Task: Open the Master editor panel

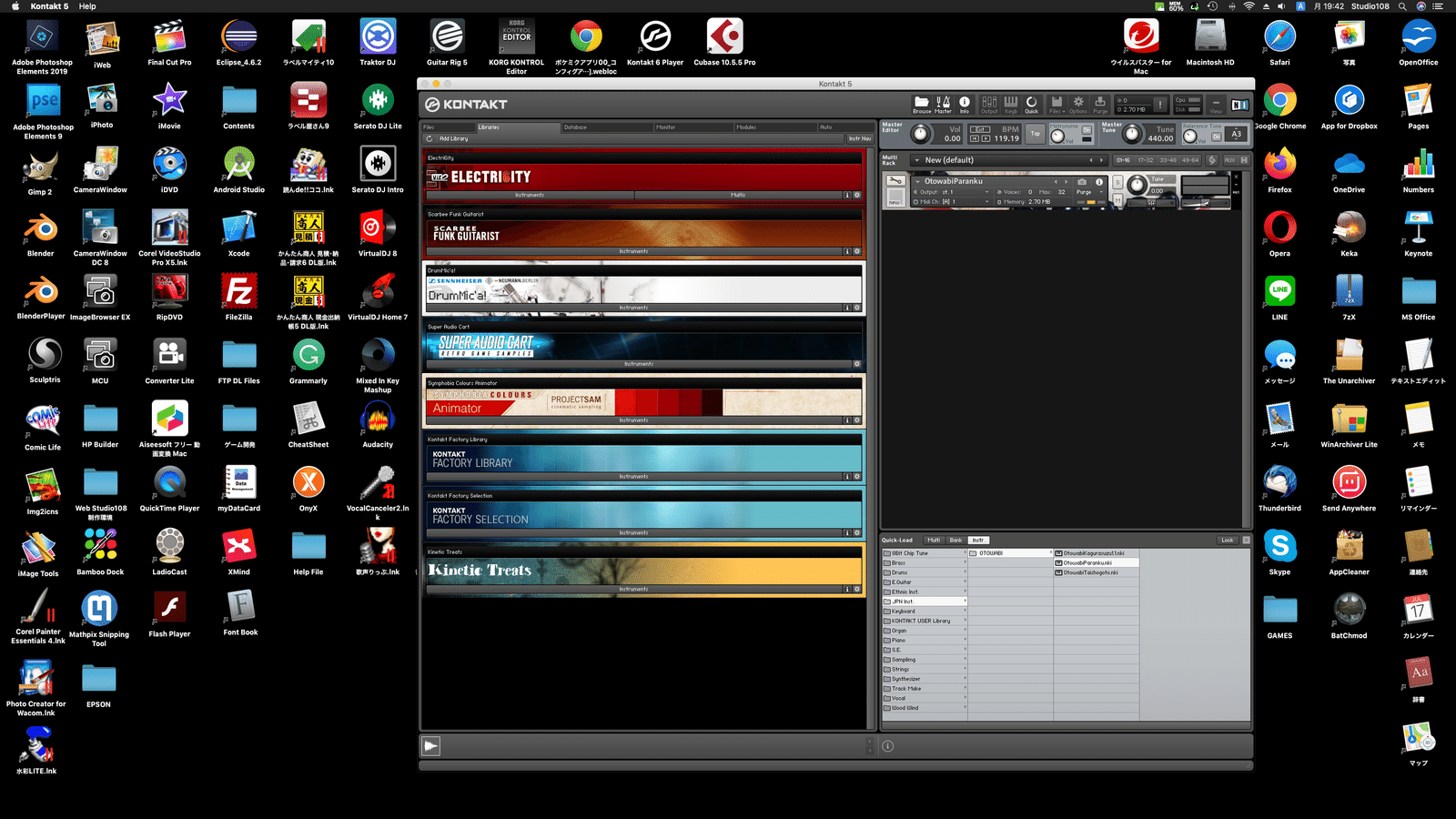Action: [x=943, y=106]
